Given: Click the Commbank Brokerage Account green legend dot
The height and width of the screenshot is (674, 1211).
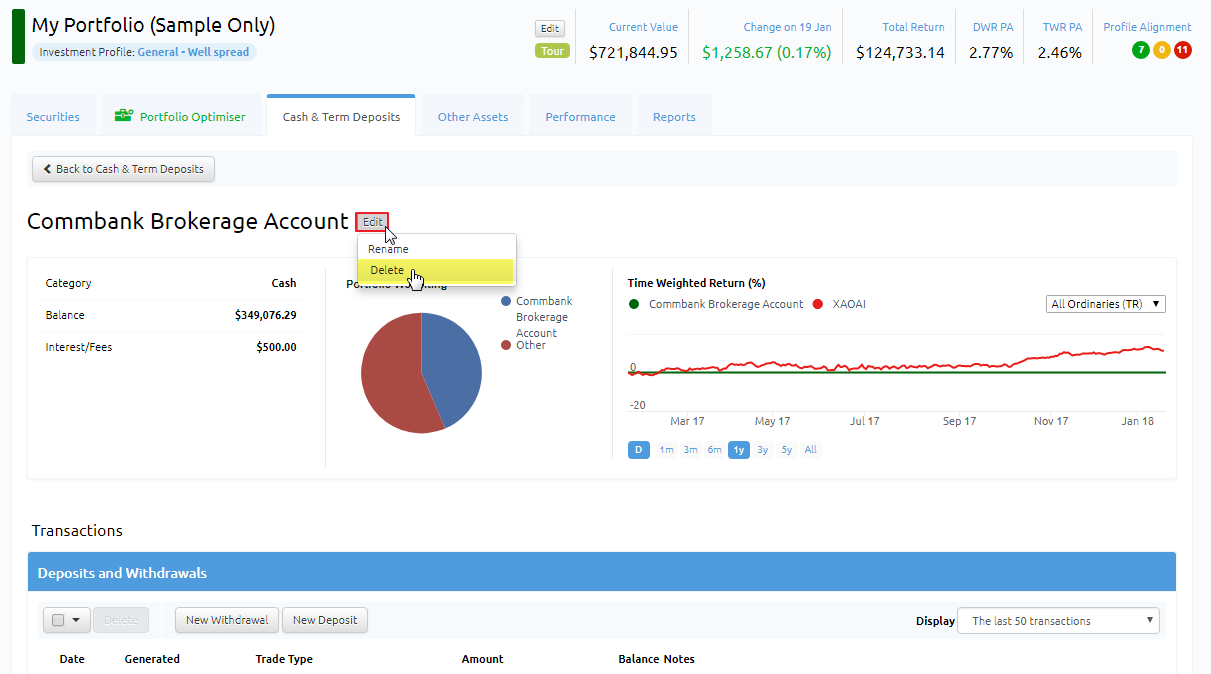Looking at the screenshot, I should click(x=633, y=304).
